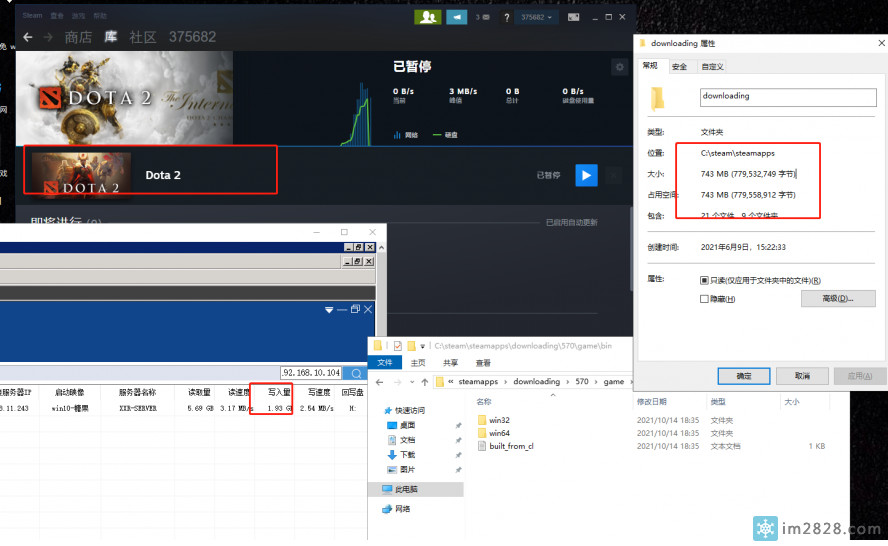The height and width of the screenshot is (546, 888).
Task: Open Explorer Share ribbon tab
Action: click(451, 363)
